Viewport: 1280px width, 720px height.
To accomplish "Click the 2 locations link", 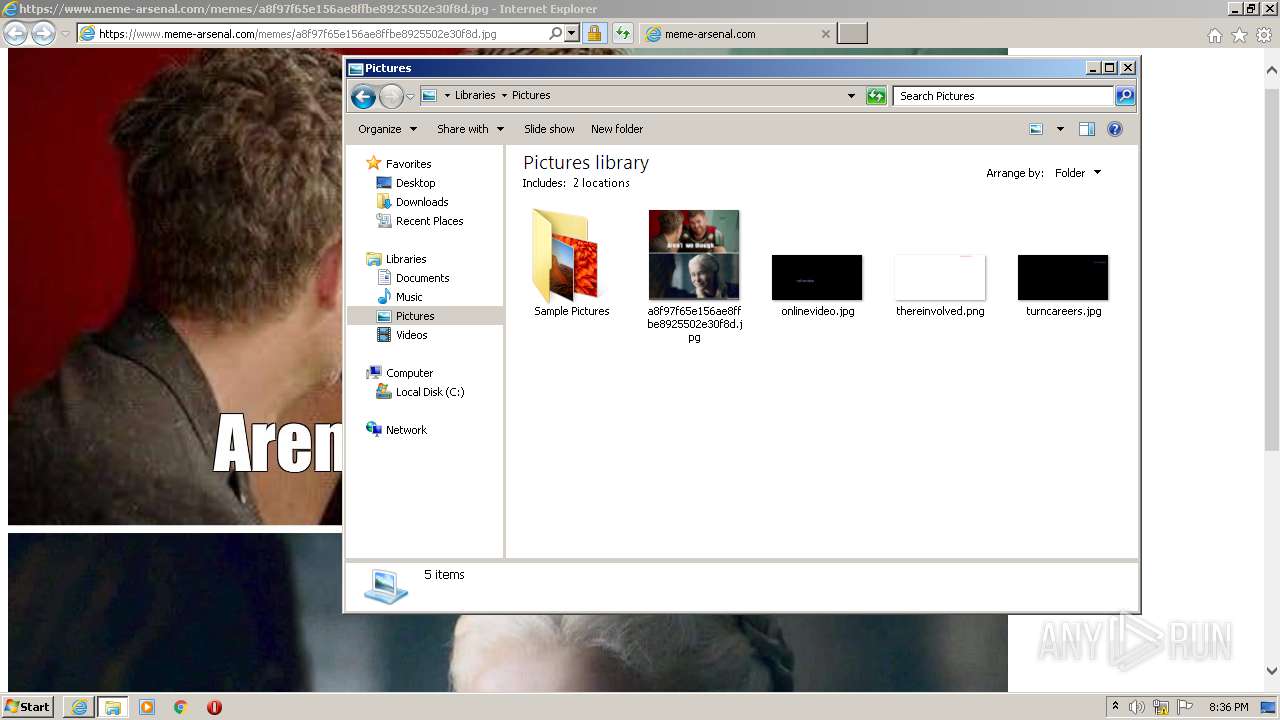I will click(601, 183).
